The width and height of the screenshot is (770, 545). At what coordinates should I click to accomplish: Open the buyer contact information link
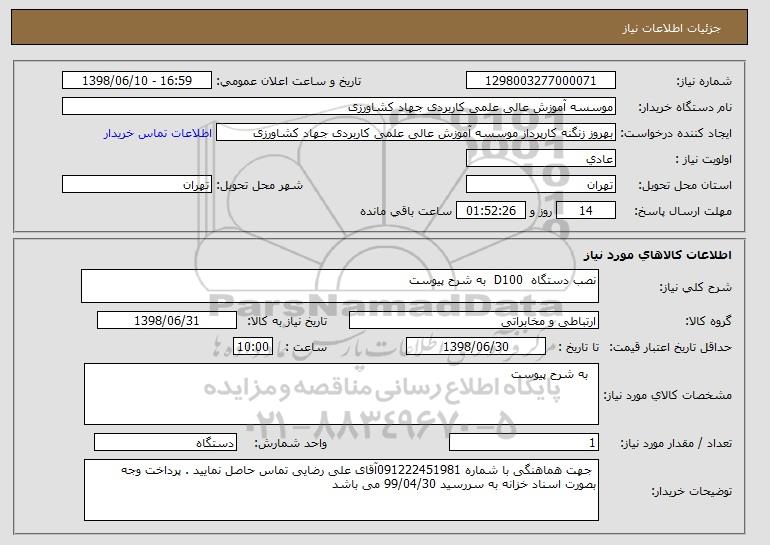coord(158,134)
